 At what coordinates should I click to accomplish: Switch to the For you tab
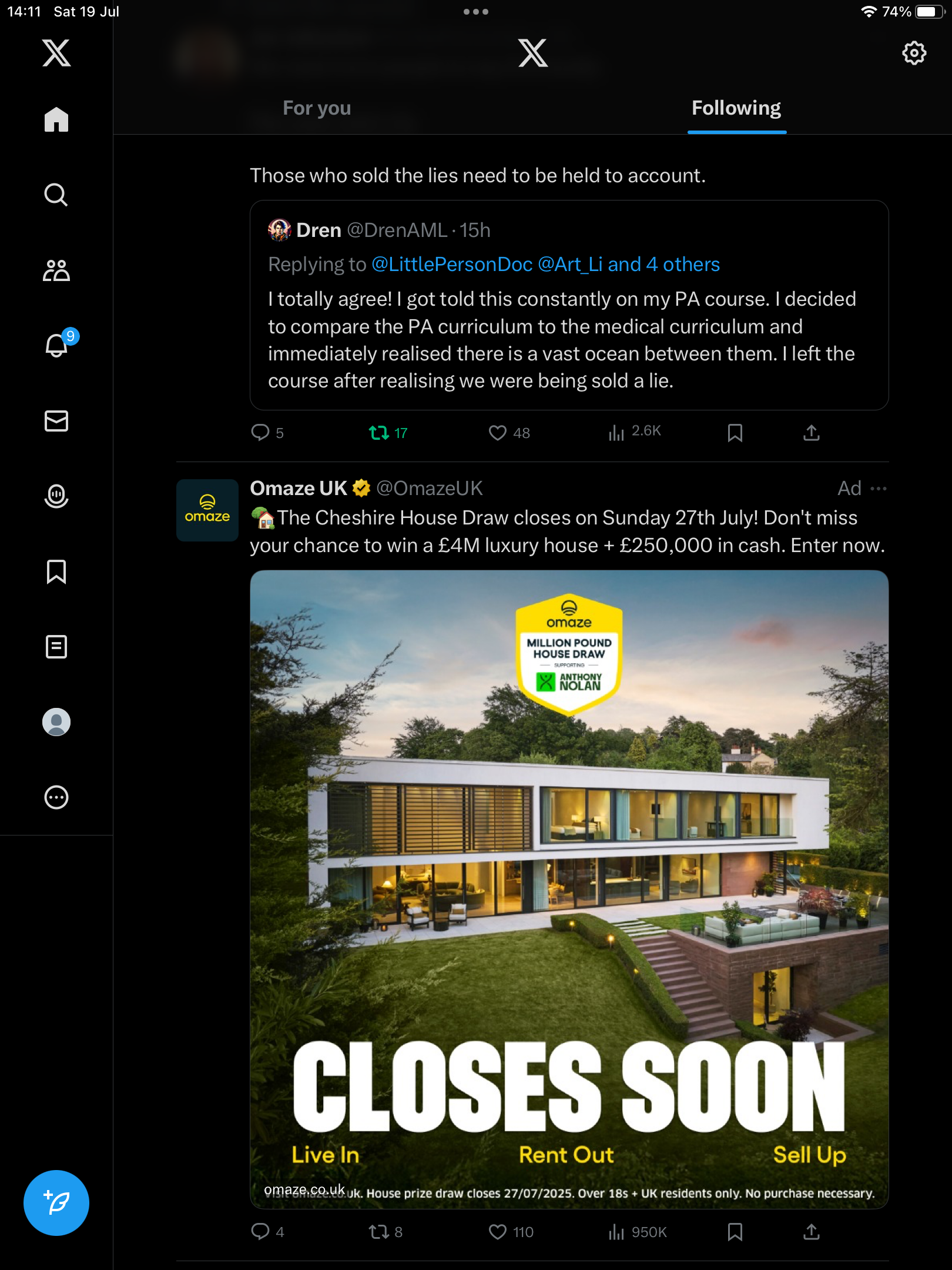317,108
